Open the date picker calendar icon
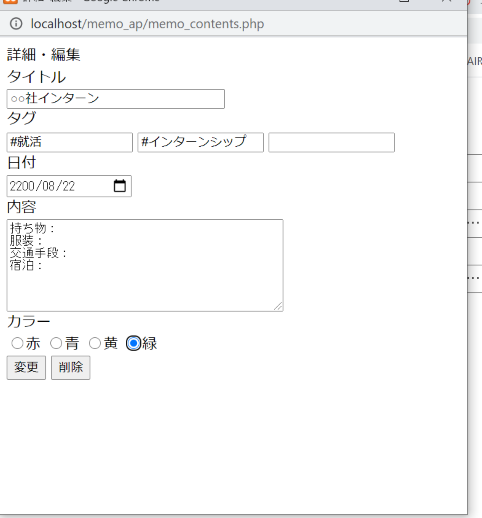The width and height of the screenshot is (482, 518). tap(120, 186)
